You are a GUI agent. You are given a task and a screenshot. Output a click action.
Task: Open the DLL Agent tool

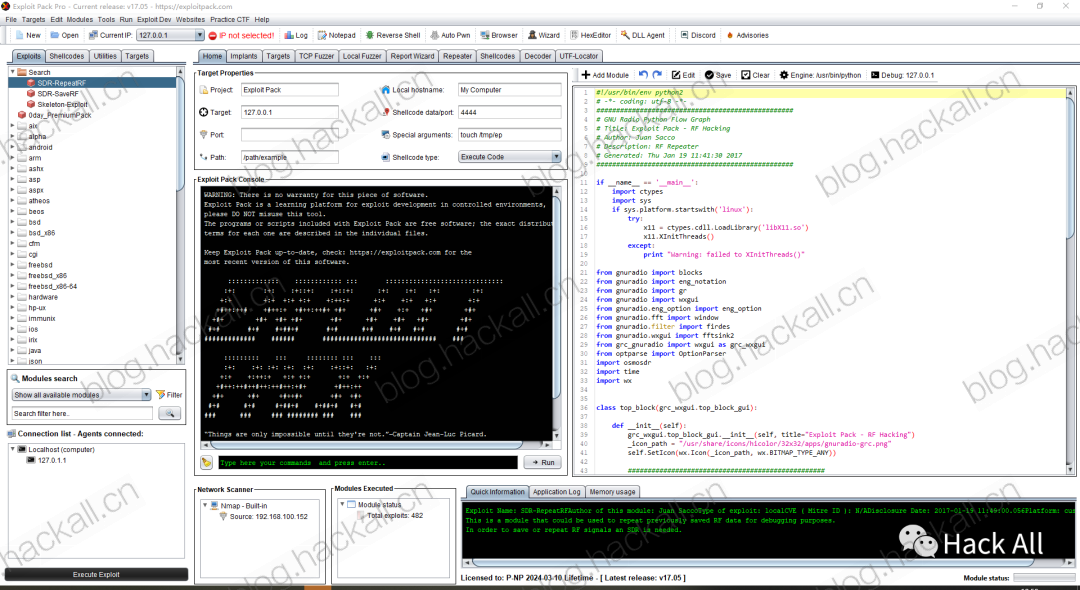(643, 35)
